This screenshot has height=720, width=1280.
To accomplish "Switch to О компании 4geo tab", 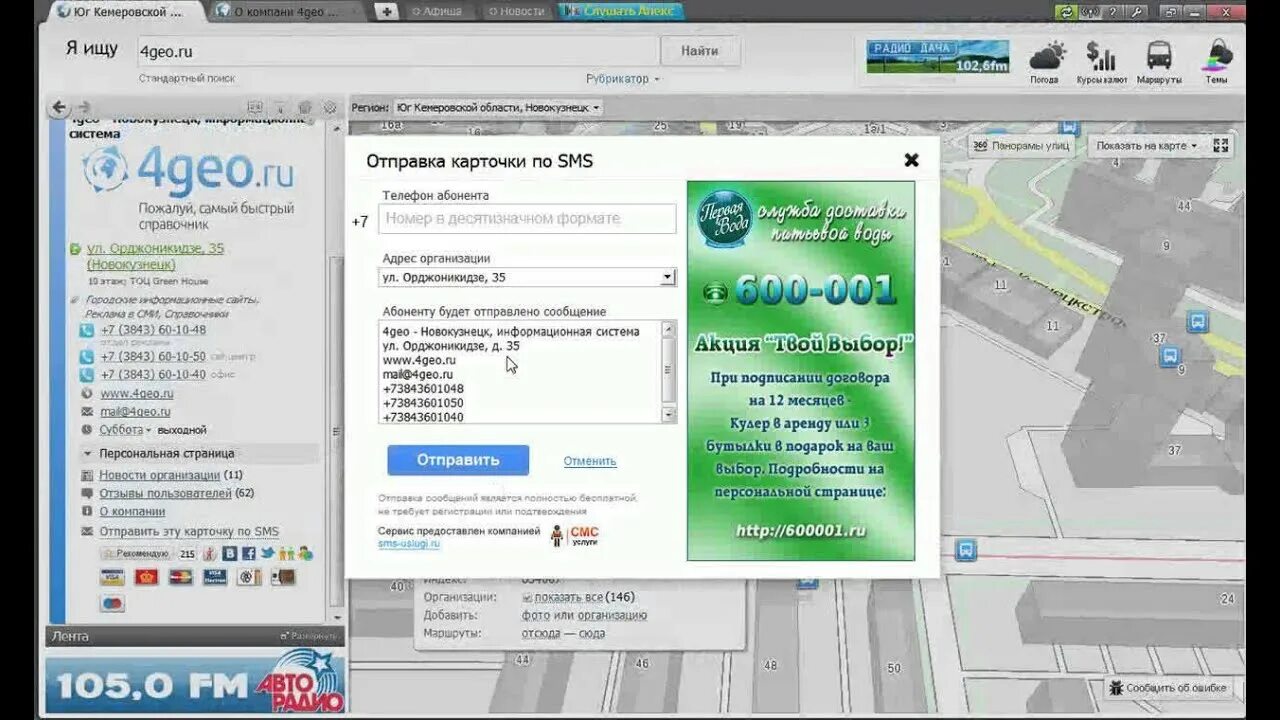I will [288, 12].
